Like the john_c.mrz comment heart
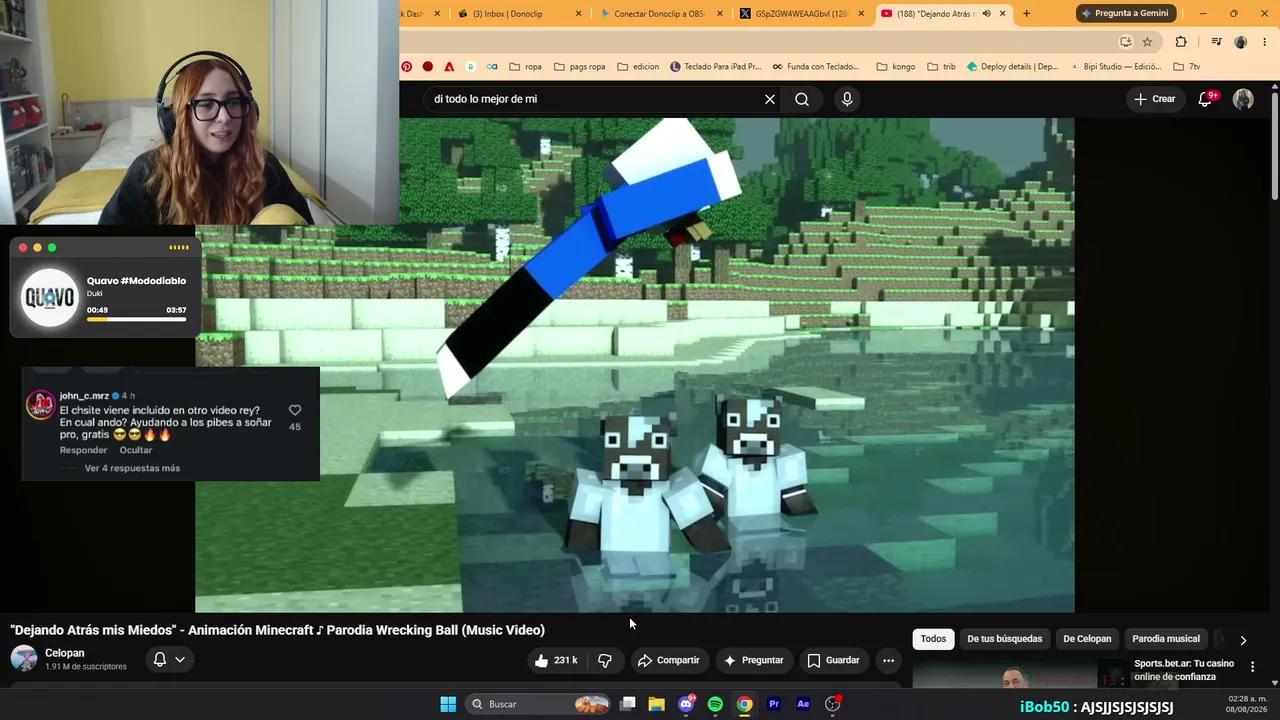The height and width of the screenshot is (720, 1280). (x=295, y=410)
